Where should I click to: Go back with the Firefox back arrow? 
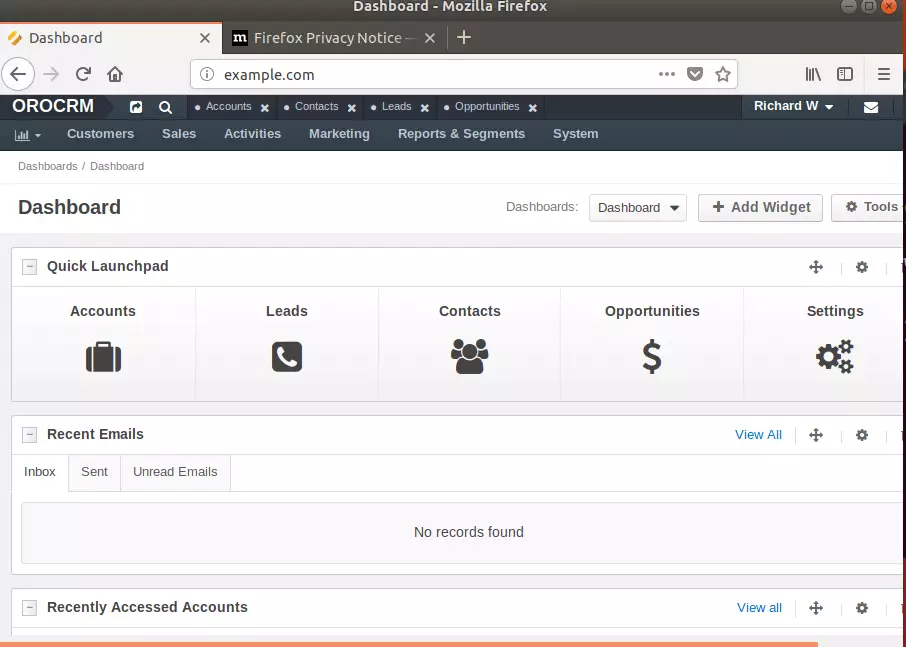click(x=18, y=74)
